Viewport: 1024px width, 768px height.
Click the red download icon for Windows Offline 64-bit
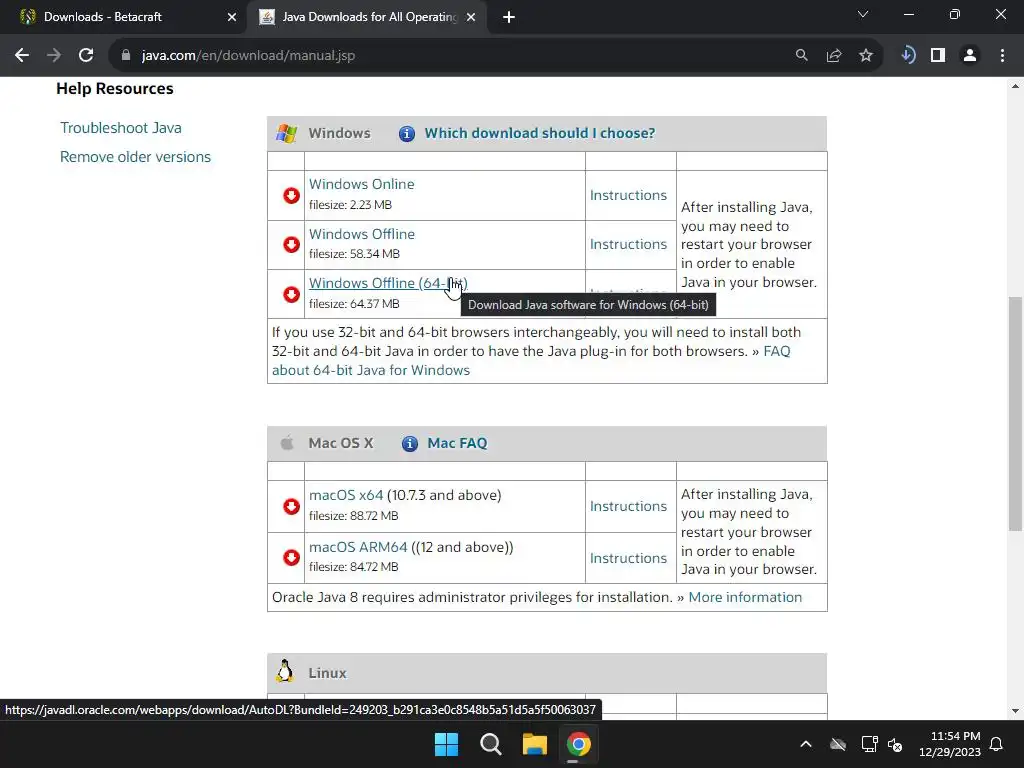point(291,294)
